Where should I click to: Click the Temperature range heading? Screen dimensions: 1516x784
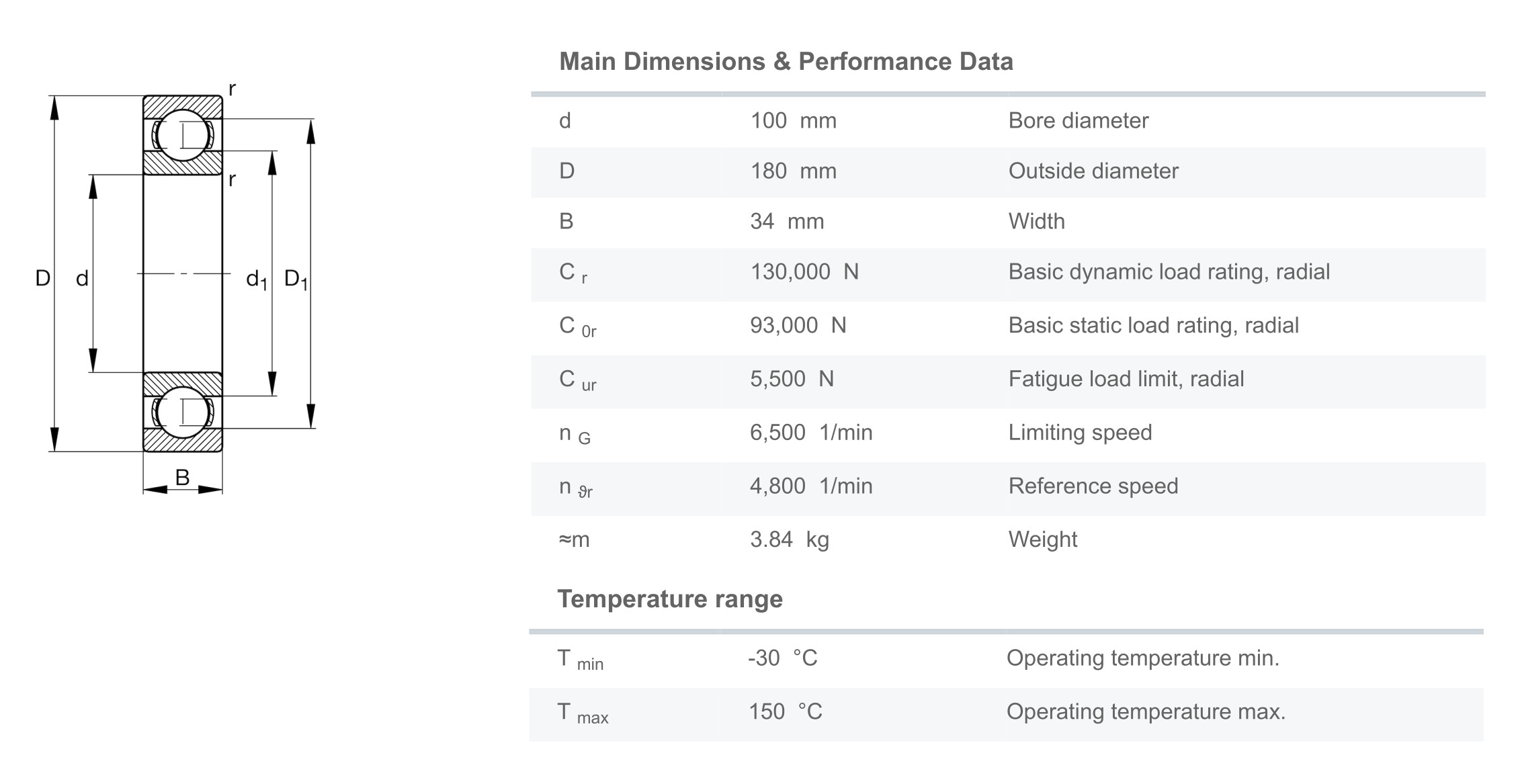[x=670, y=599]
